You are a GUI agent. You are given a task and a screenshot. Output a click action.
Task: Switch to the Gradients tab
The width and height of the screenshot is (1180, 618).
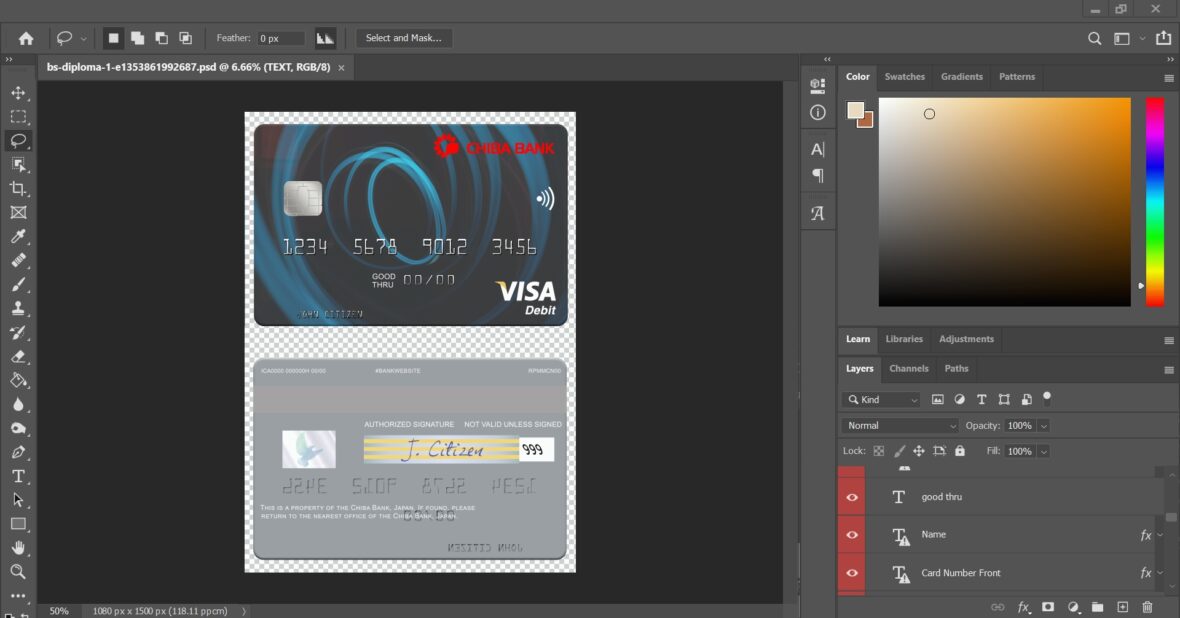(962, 77)
